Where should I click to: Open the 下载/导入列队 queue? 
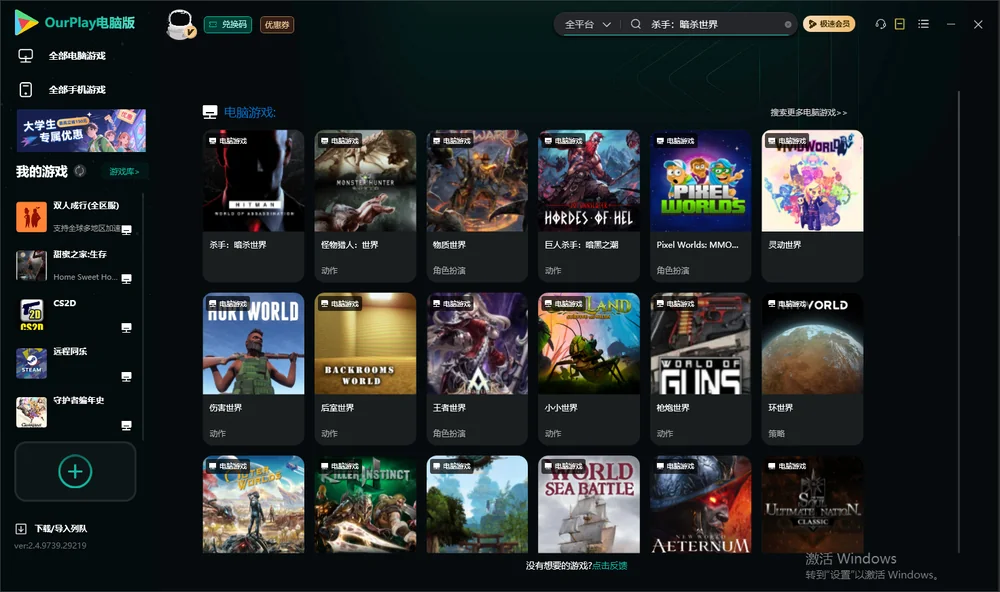click(x=52, y=528)
